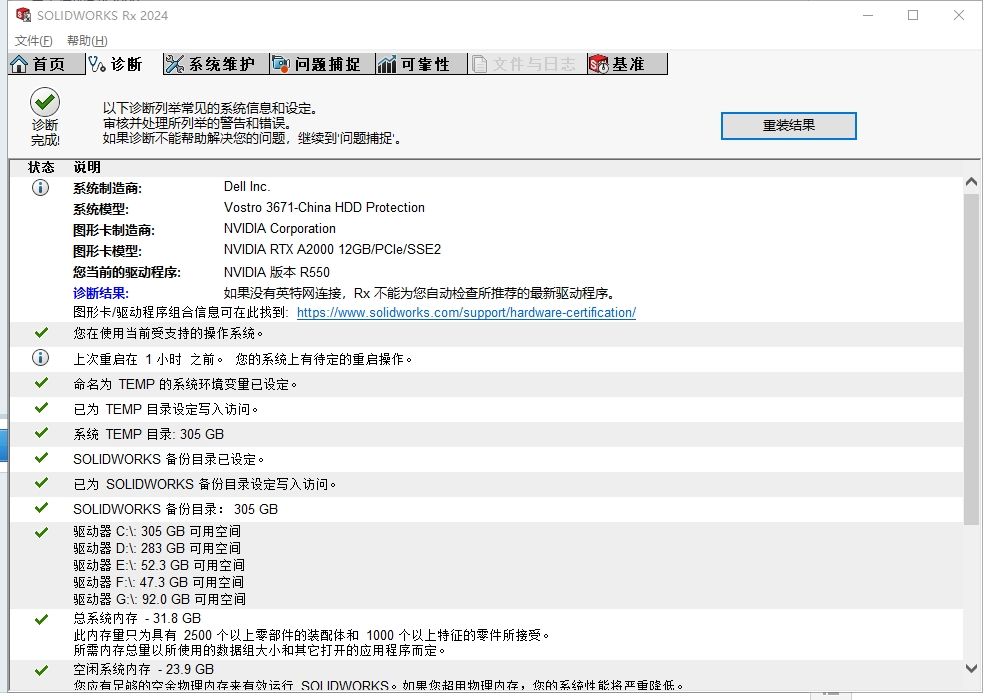Open the 文件(F) menu
This screenshot has height=700, width=990.
pos(33,40)
